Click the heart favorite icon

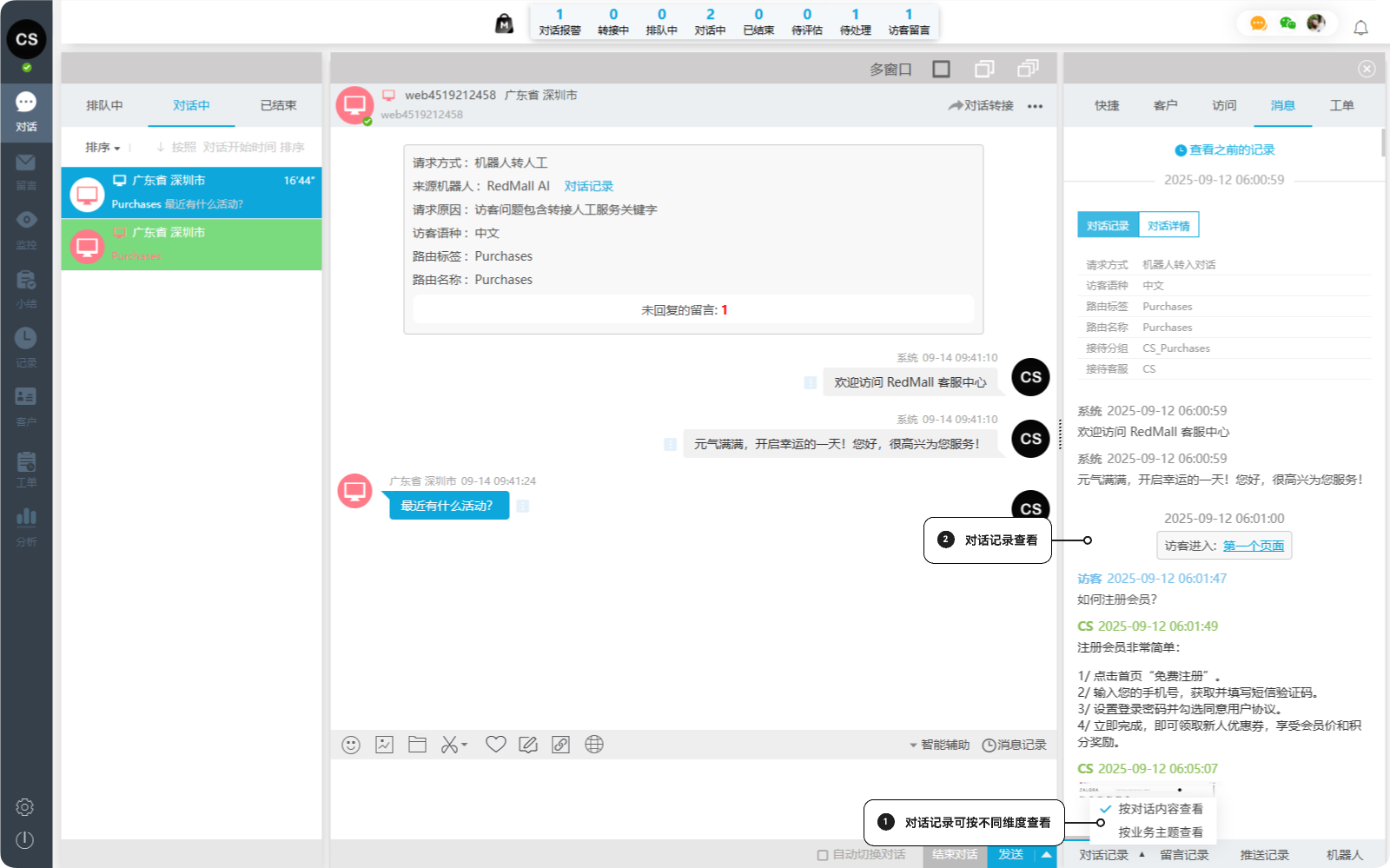pos(495,745)
